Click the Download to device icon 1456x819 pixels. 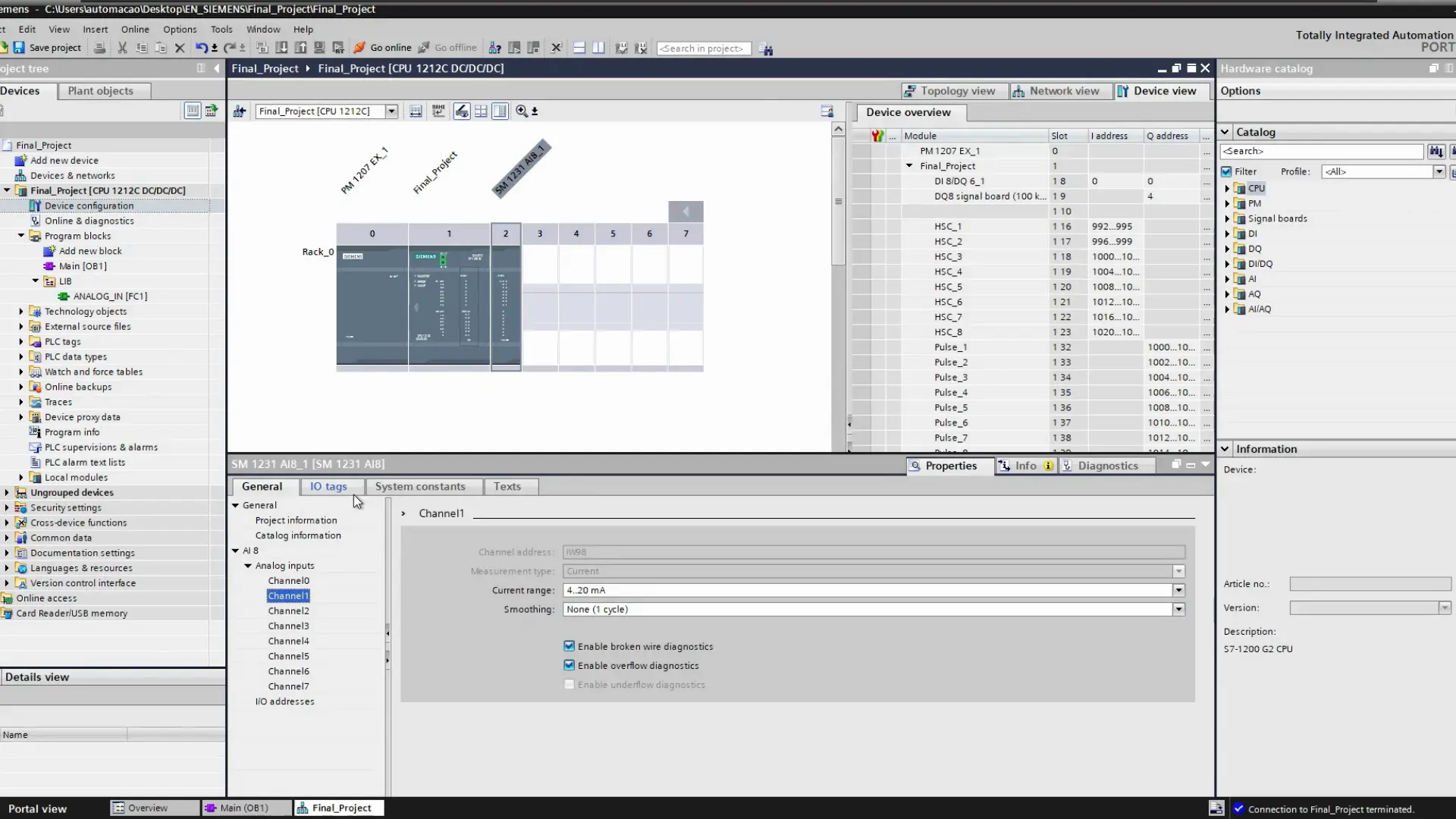click(x=281, y=48)
